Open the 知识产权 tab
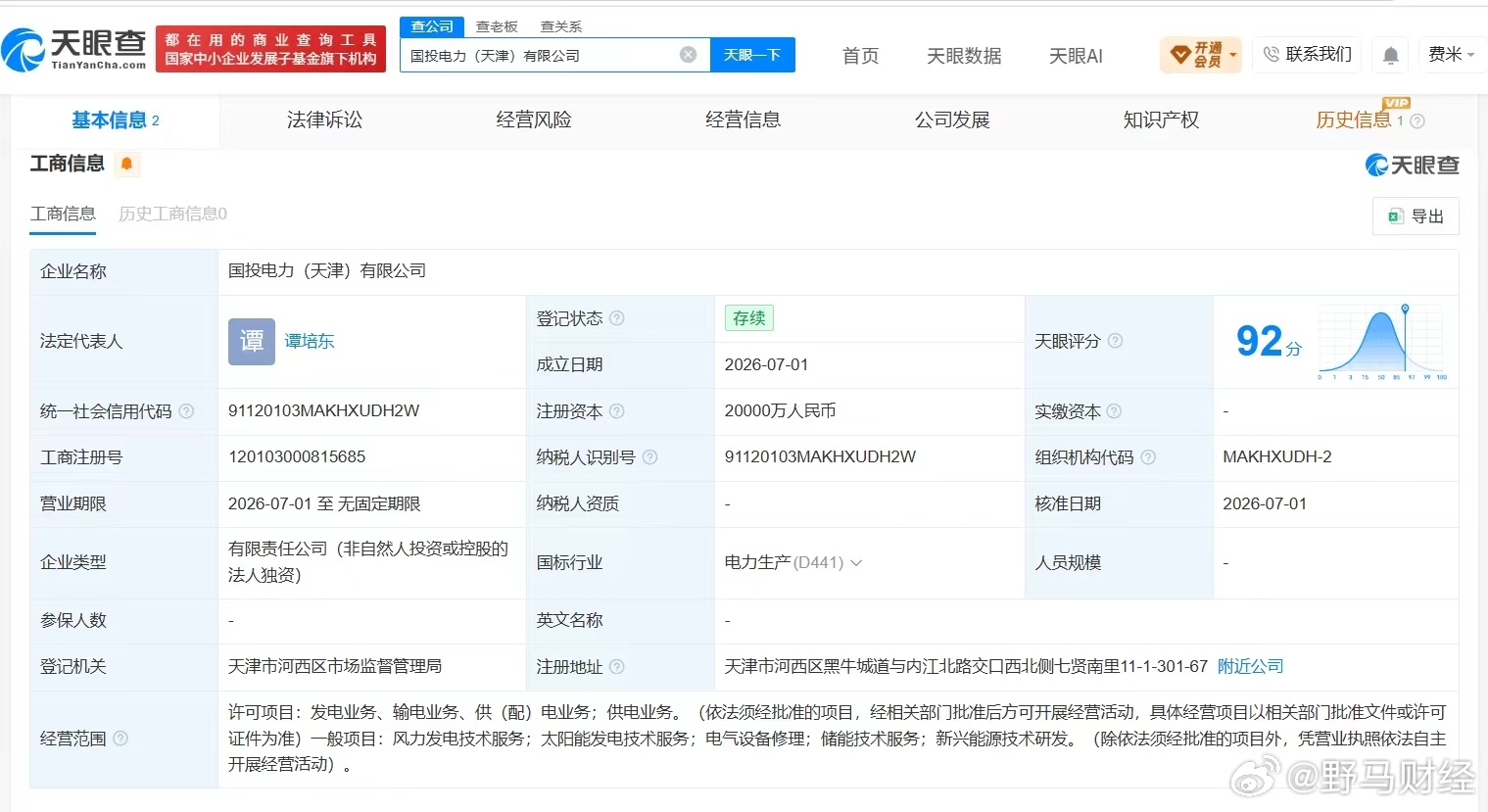This screenshot has width=1488, height=812. pyautogui.click(x=1162, y=120)
